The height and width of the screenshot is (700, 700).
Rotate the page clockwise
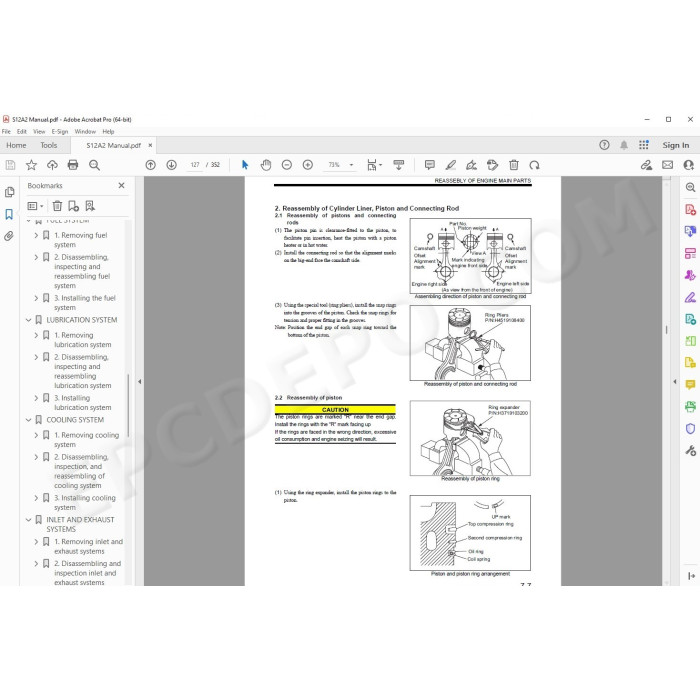click(534, 165)
